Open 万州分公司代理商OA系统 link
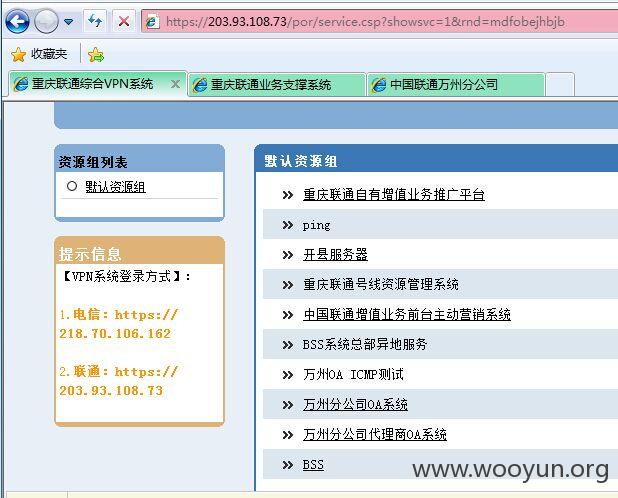Image resolution: width=618 pixels, height=498 pixels. point(374,434)
